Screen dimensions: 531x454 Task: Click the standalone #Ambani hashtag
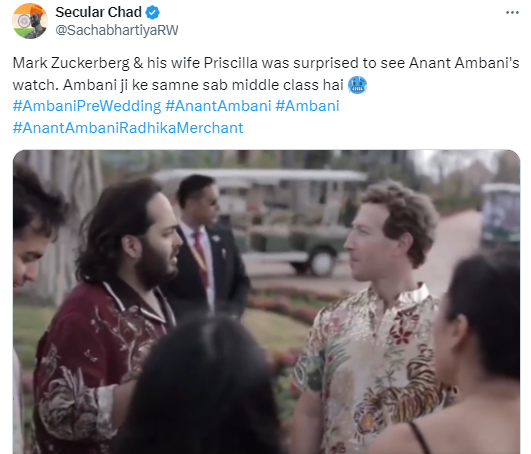307,106
